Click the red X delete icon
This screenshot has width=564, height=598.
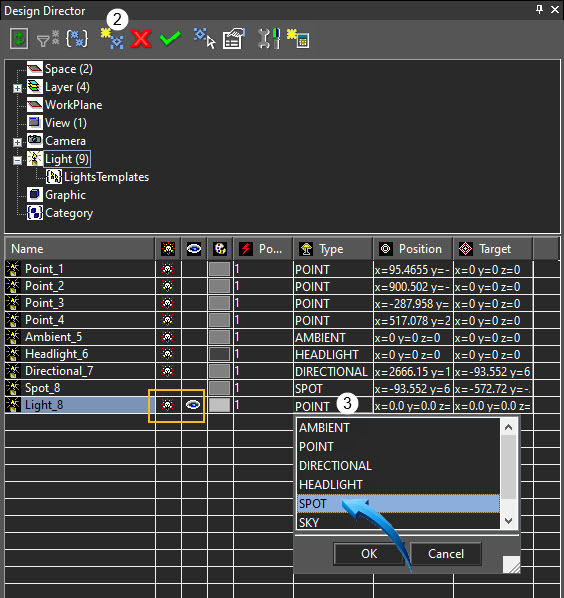tap(141, 39)
